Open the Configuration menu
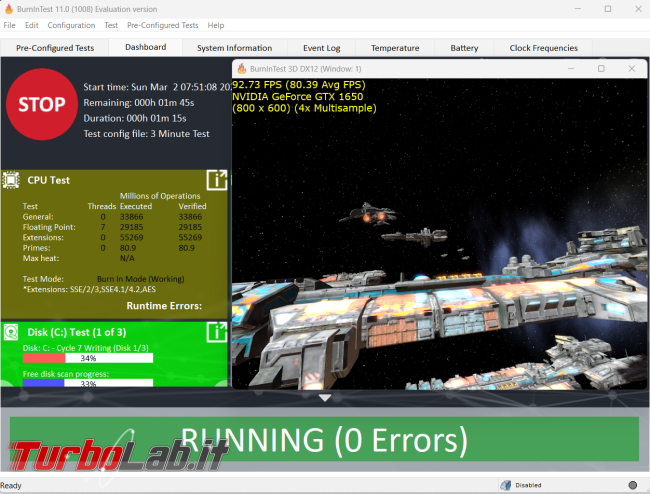This screenshot has width=650, height=494. [x=71, y=25]
